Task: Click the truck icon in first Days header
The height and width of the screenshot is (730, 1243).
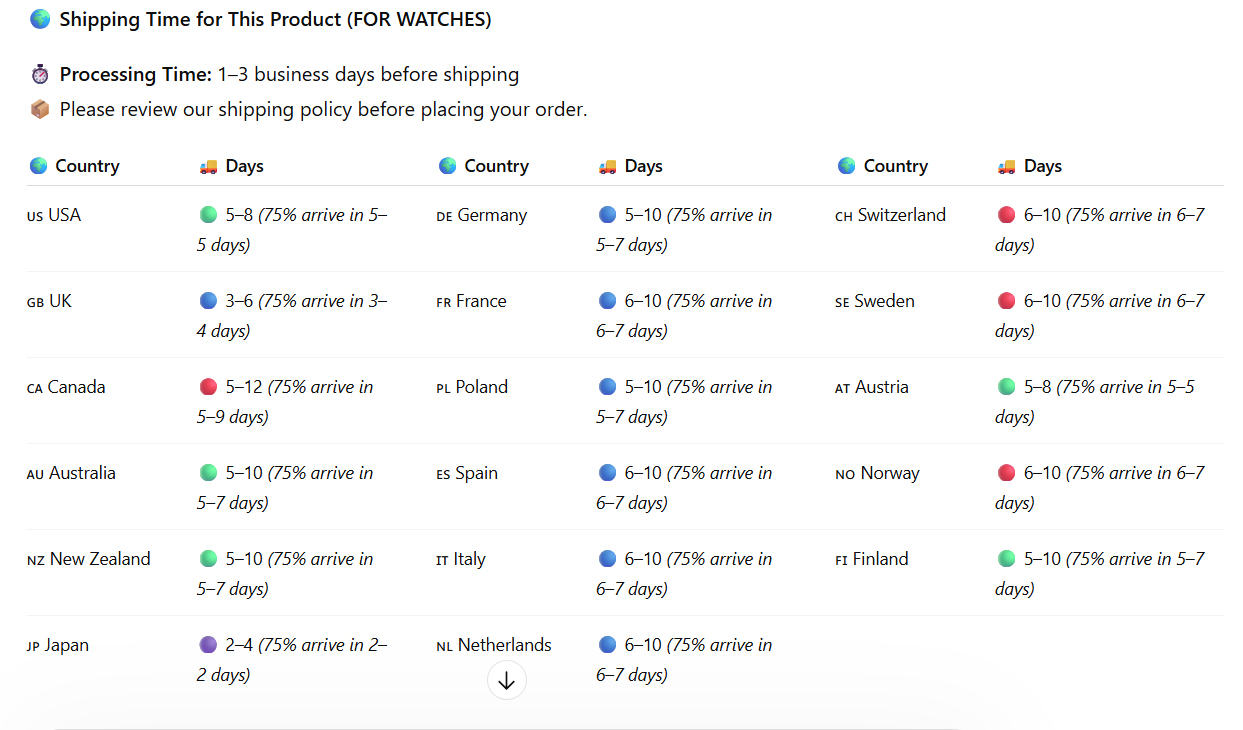Action: (x=208, y=166)
